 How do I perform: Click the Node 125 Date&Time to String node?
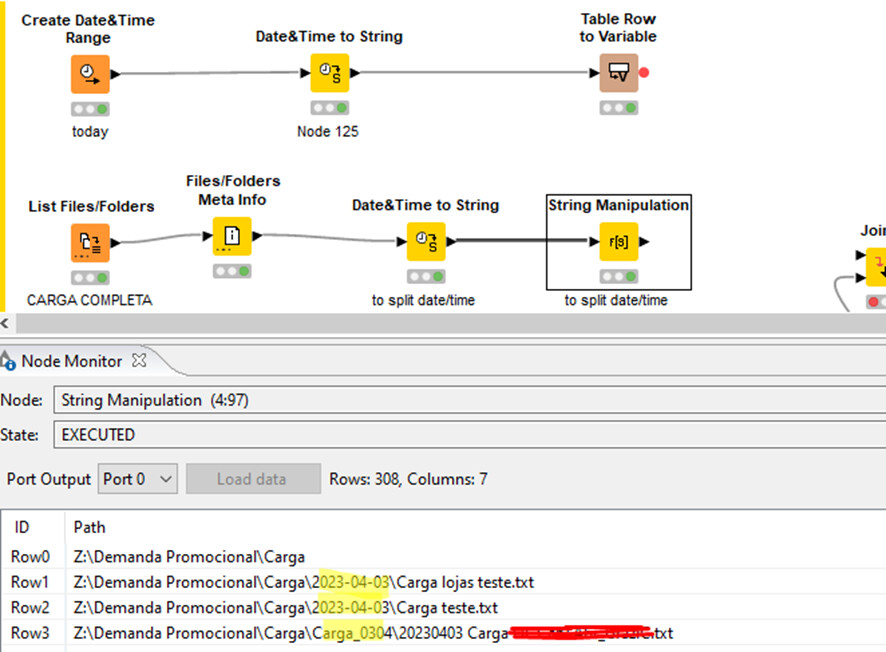(329, 73)
